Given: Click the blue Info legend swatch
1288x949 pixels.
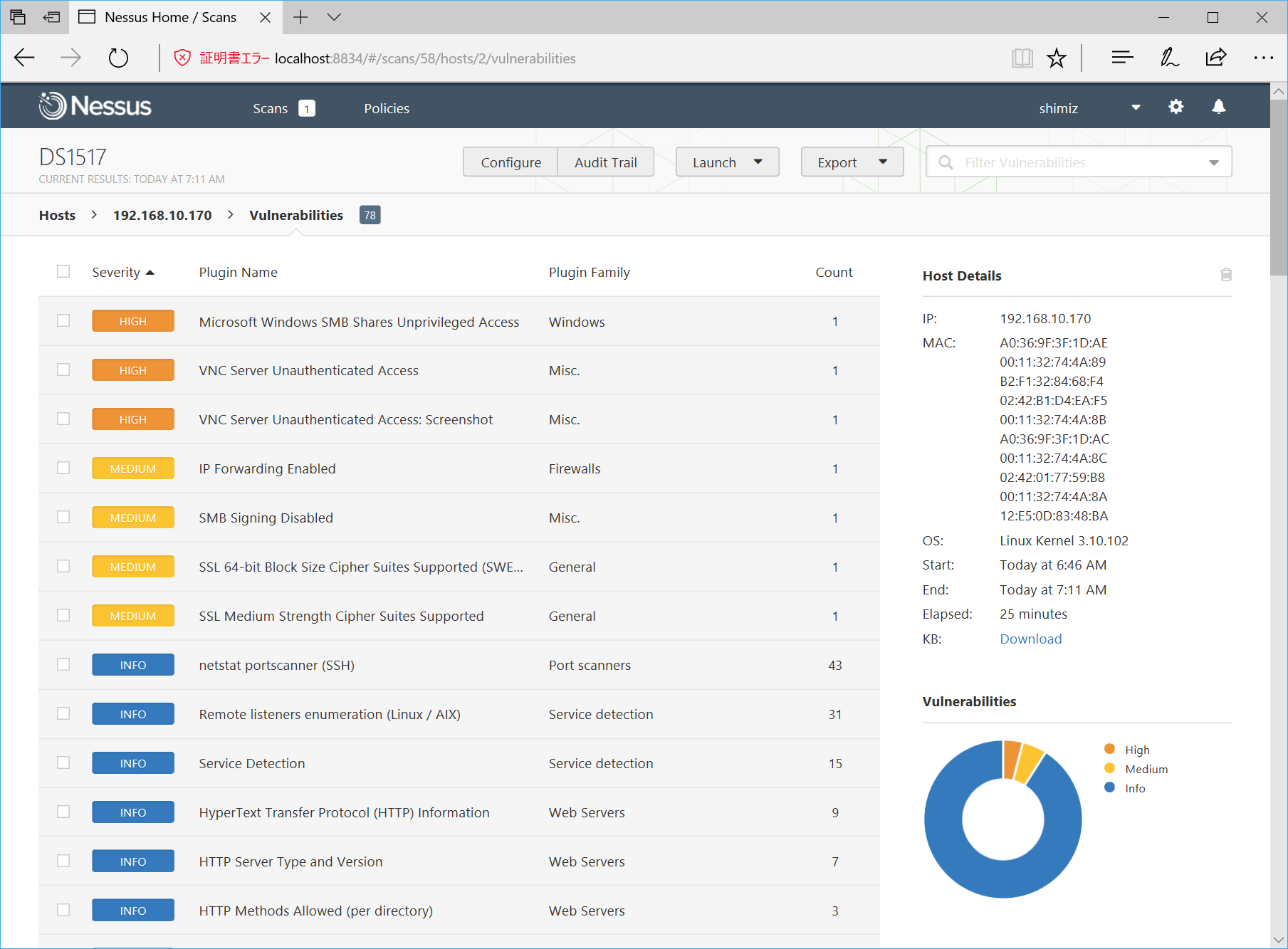Looking at the screenshot, I should (x=1109, y=787).
